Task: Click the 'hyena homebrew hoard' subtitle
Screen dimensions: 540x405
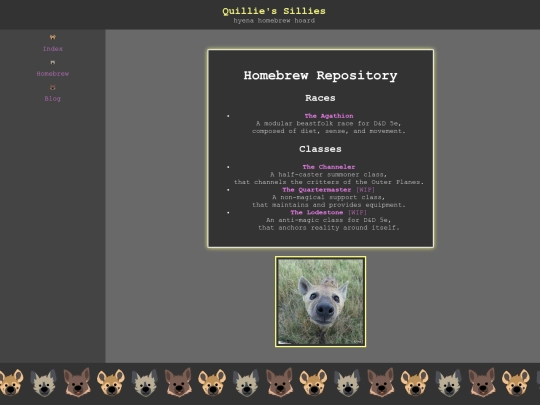Action: [x=274, y=21]
